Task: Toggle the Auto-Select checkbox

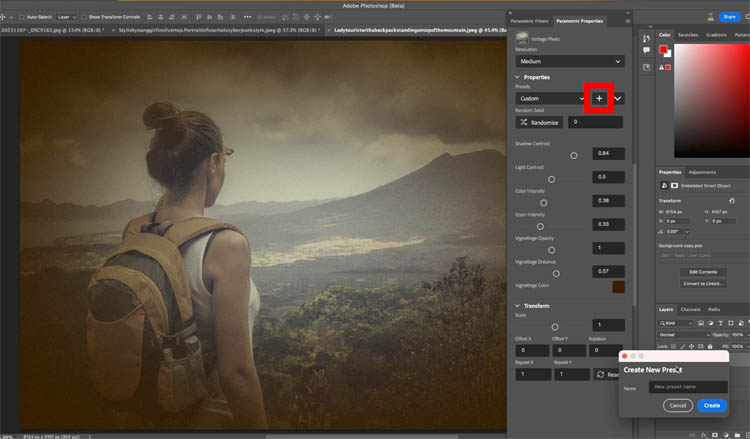Action: (x=22, y=17)
